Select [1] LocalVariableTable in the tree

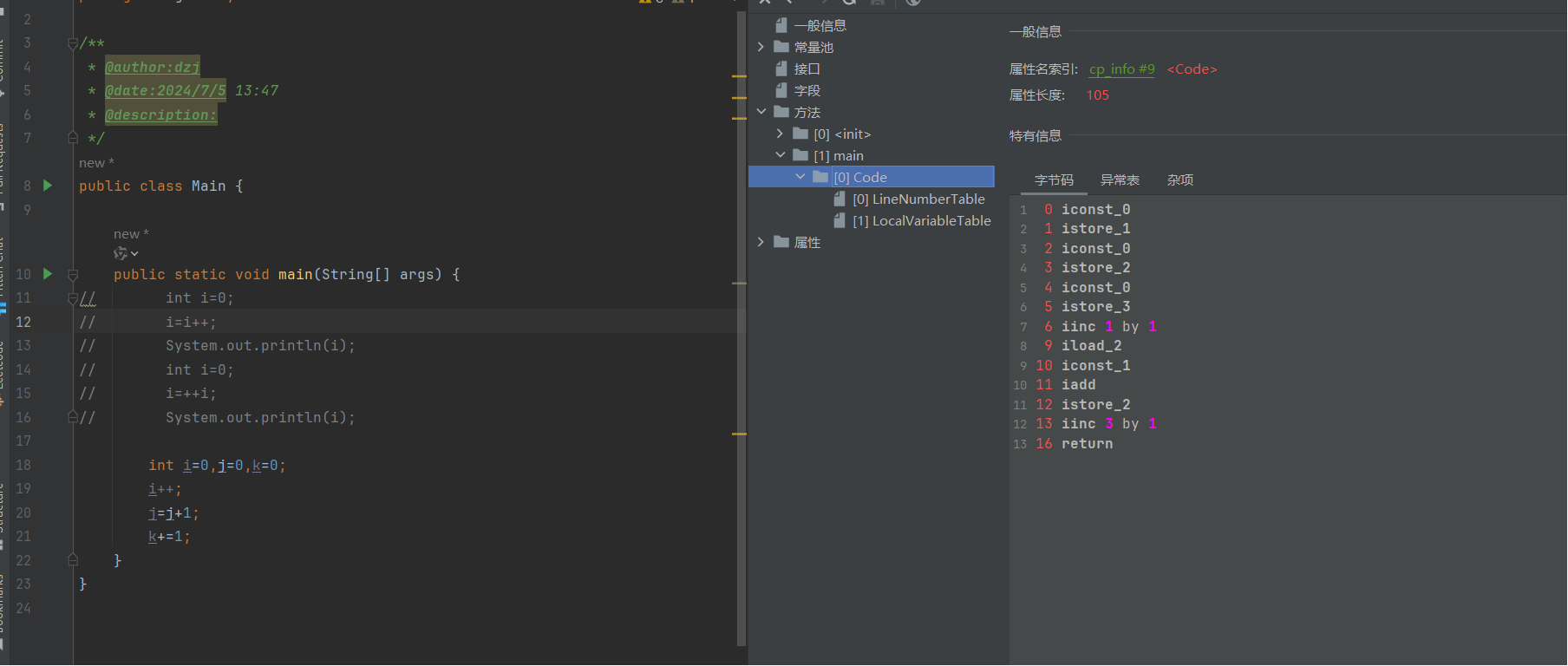pos(921,220)
